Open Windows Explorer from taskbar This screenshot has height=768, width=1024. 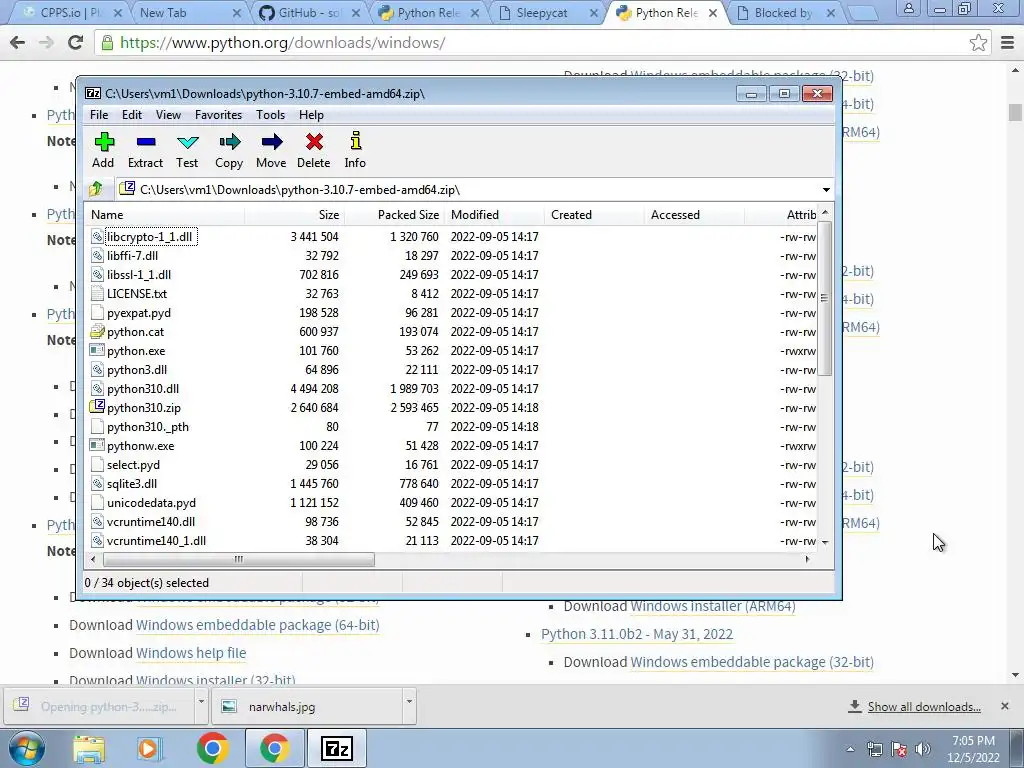89,749
